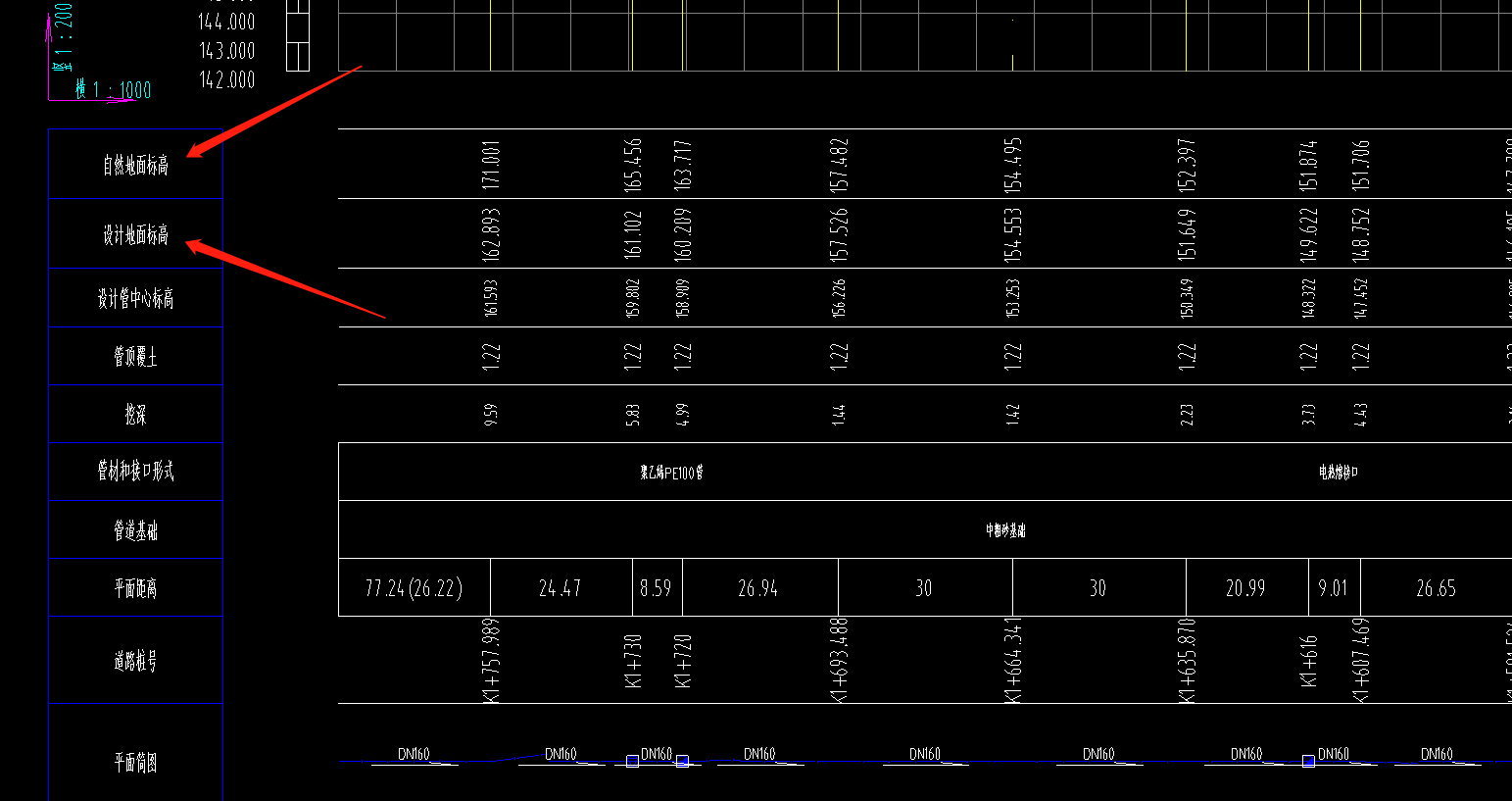The width and height of the screenshot is (1512, 801).
Task: Click distance value 20.99
Action: coord(1245,588)
